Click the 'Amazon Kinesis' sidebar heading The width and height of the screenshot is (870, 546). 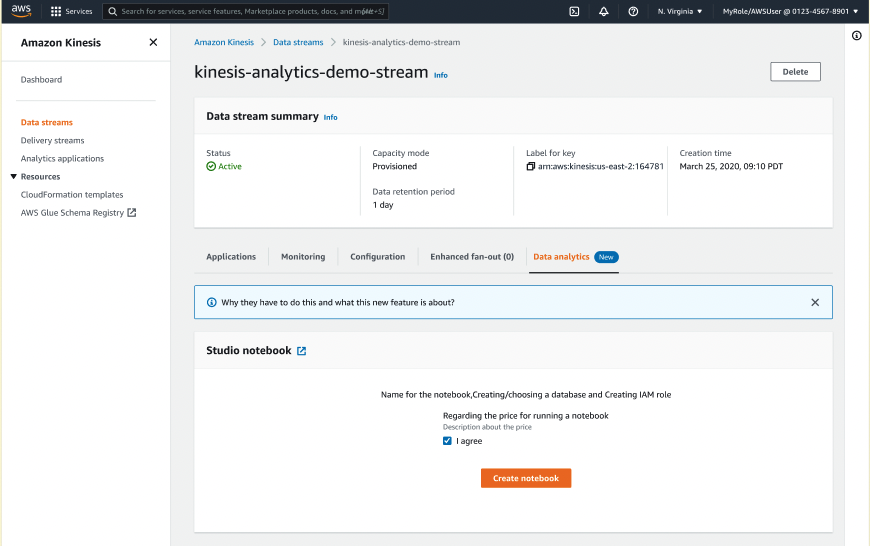(x=60, y=43)
